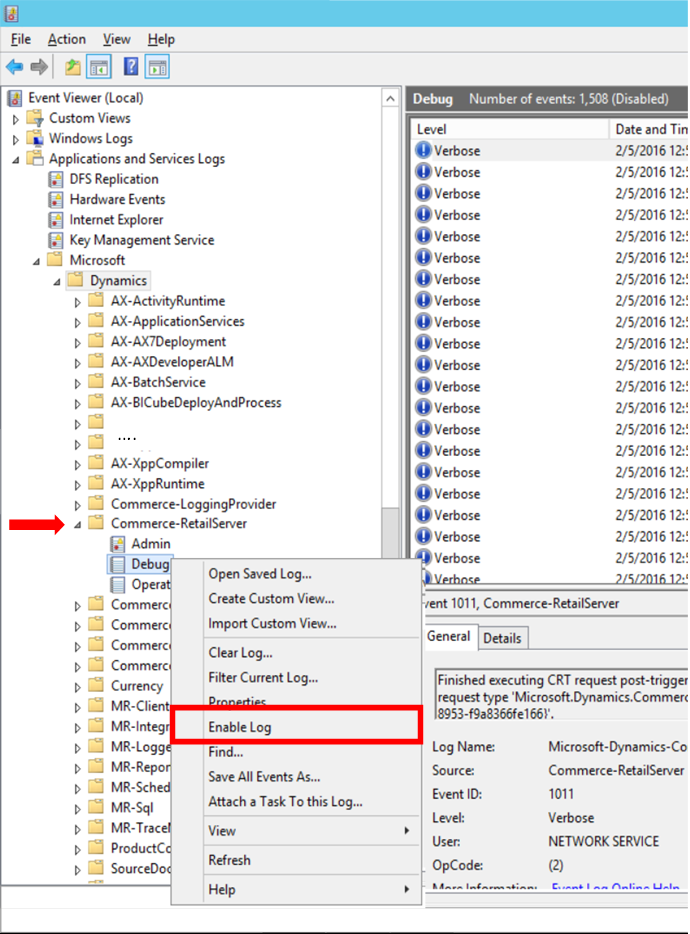
Task: Toggle the Show/Hide Action Pane icon
Action: tap(157, 67)
